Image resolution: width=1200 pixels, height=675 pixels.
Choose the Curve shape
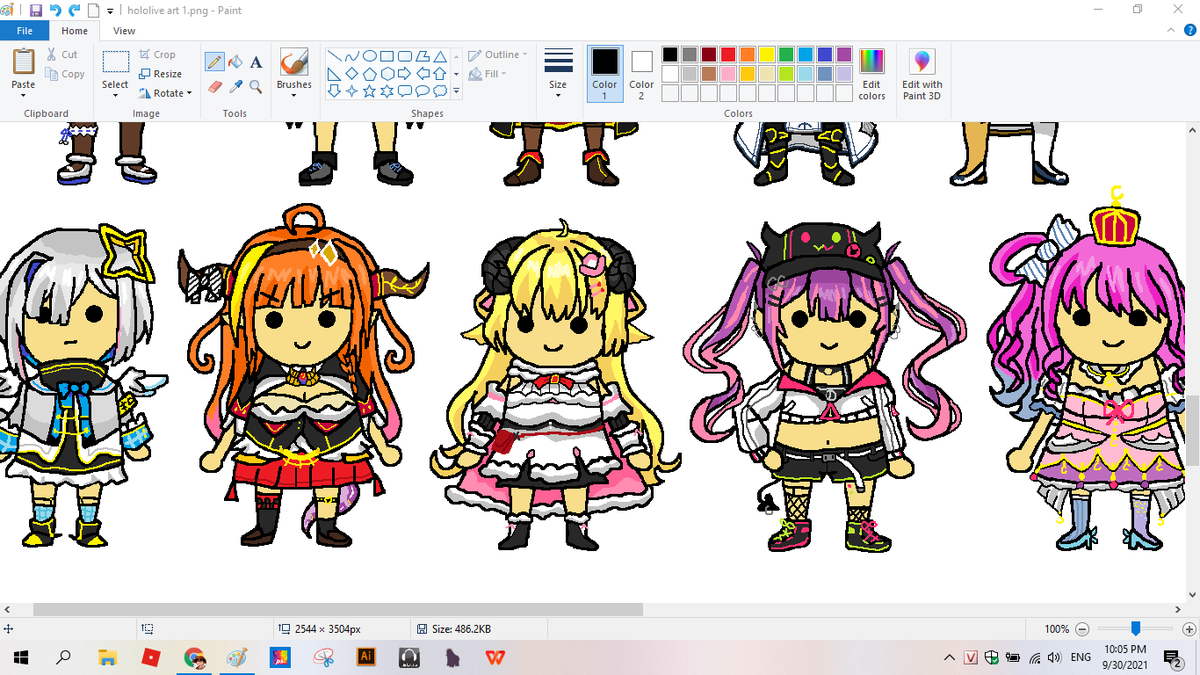coord(353,55)
